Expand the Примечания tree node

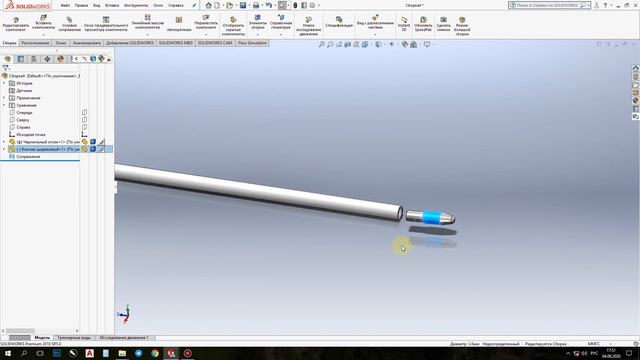4,98
